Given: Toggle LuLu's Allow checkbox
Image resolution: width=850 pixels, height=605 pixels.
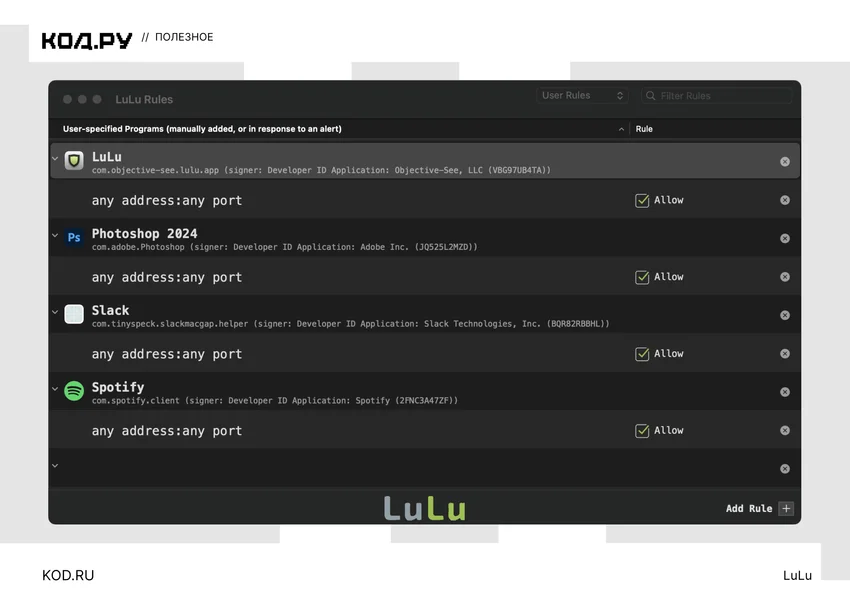Looking at the screenshot, I should click(642, 201).
